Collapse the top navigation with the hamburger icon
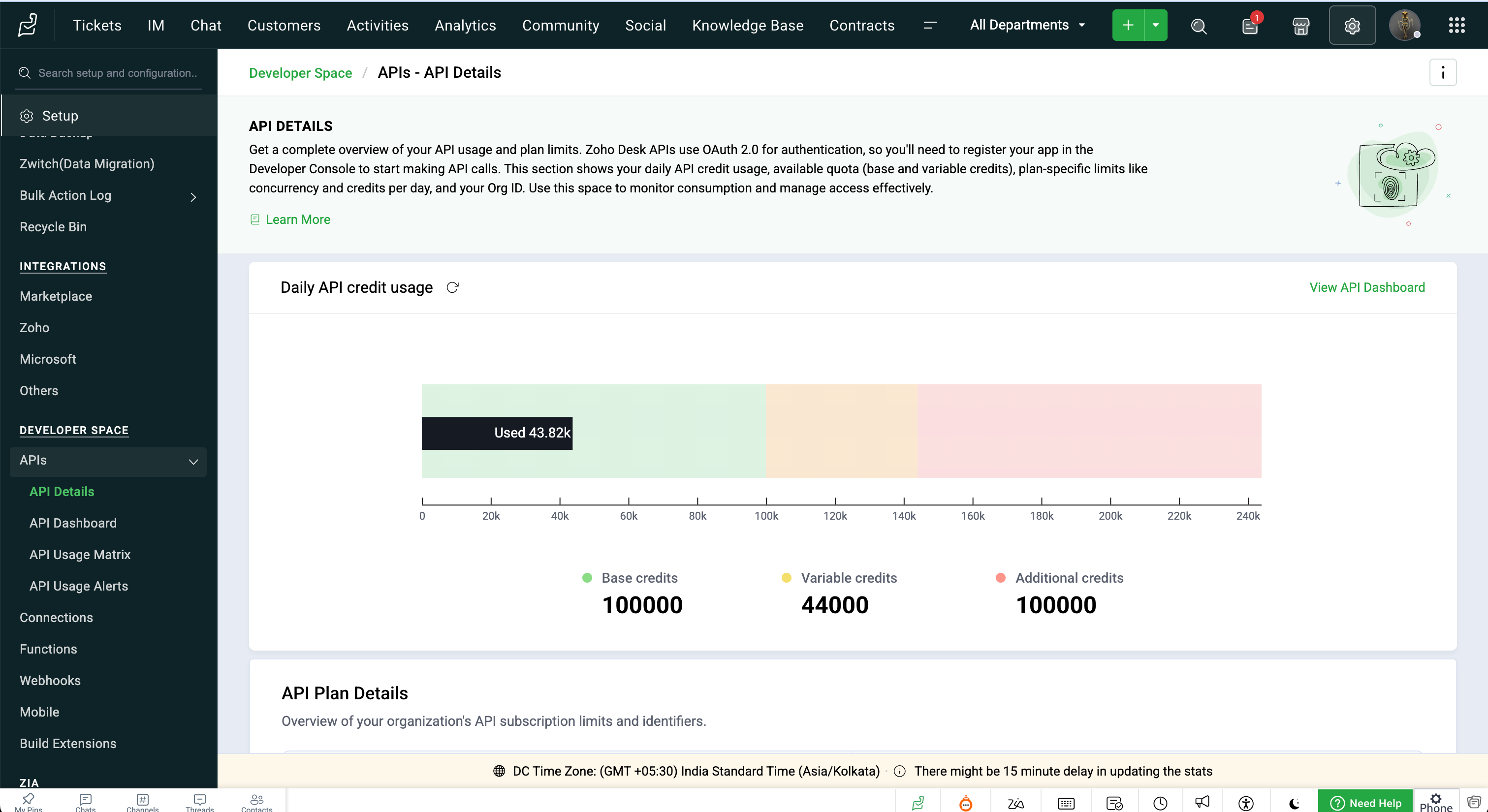This screenshot has height=812, width=1488. [930, 26]
